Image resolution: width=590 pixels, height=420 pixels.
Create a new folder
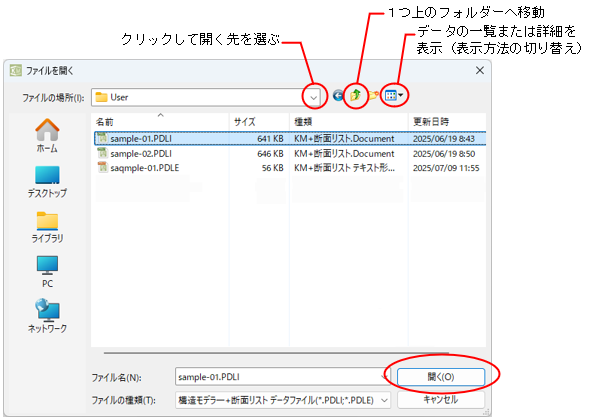click(x=373, y=96)
